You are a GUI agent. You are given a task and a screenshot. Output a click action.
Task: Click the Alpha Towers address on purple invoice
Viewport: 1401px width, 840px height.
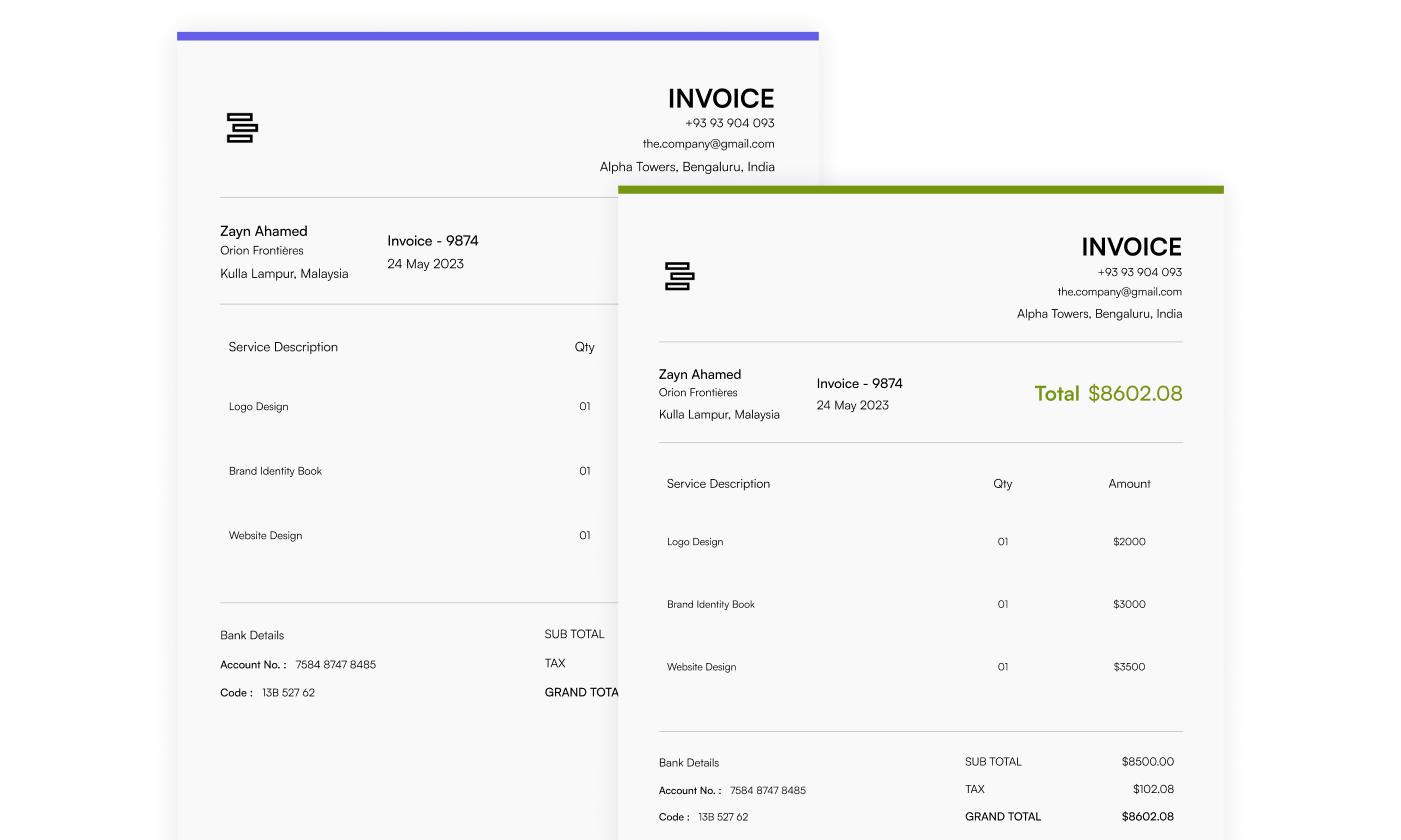click(687, 167)
